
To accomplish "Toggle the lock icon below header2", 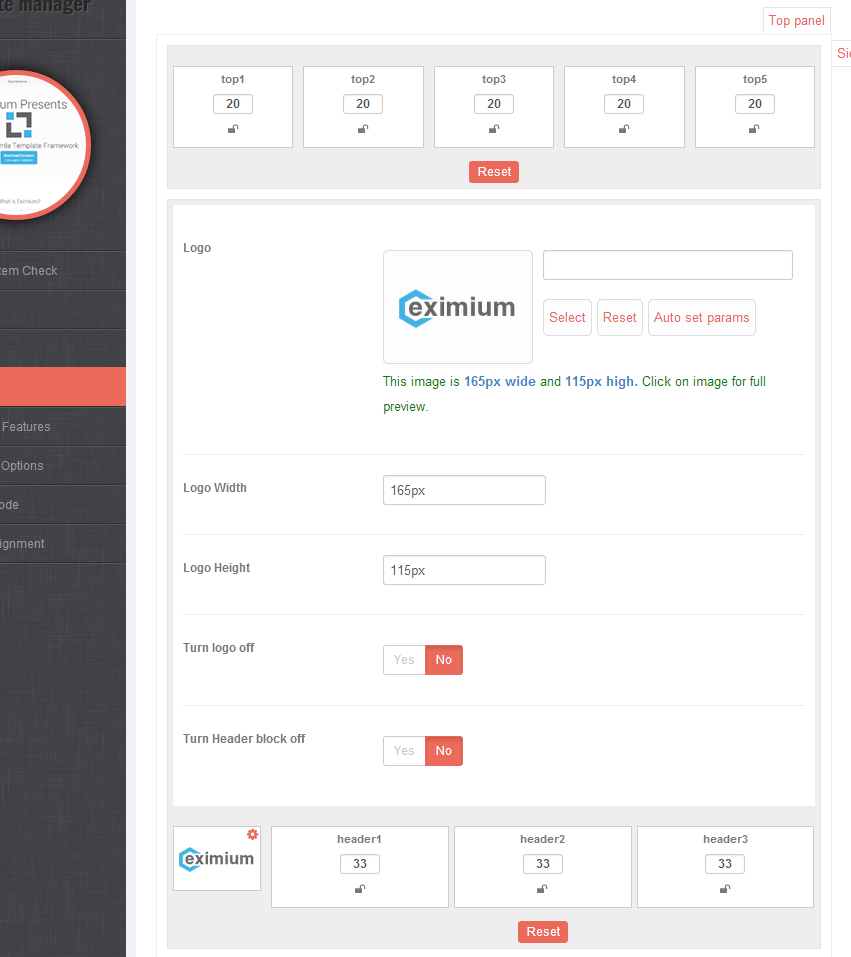I will [542, 889].
